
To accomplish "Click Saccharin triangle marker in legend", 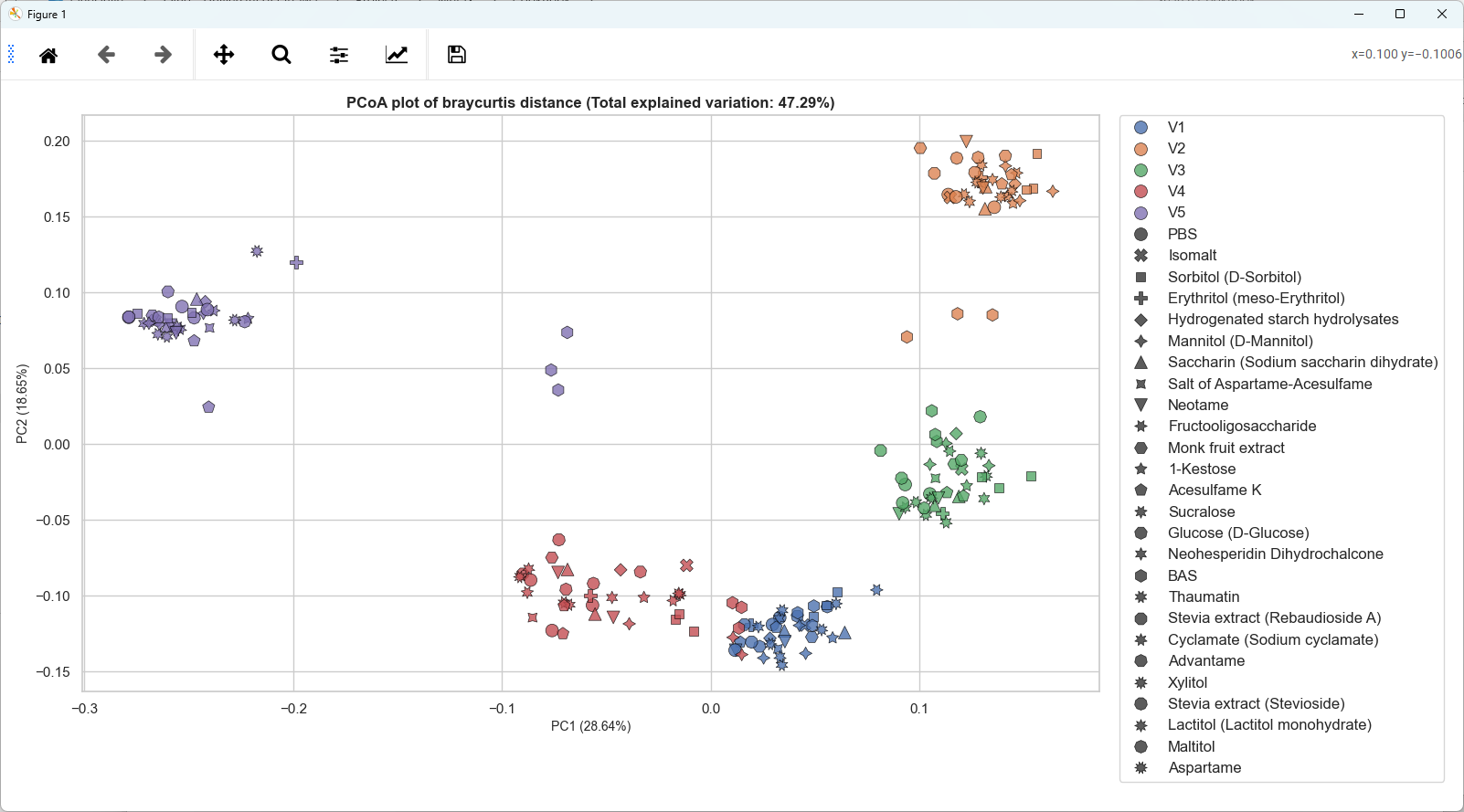I will pyautogui.click(x=1140, y=363).
